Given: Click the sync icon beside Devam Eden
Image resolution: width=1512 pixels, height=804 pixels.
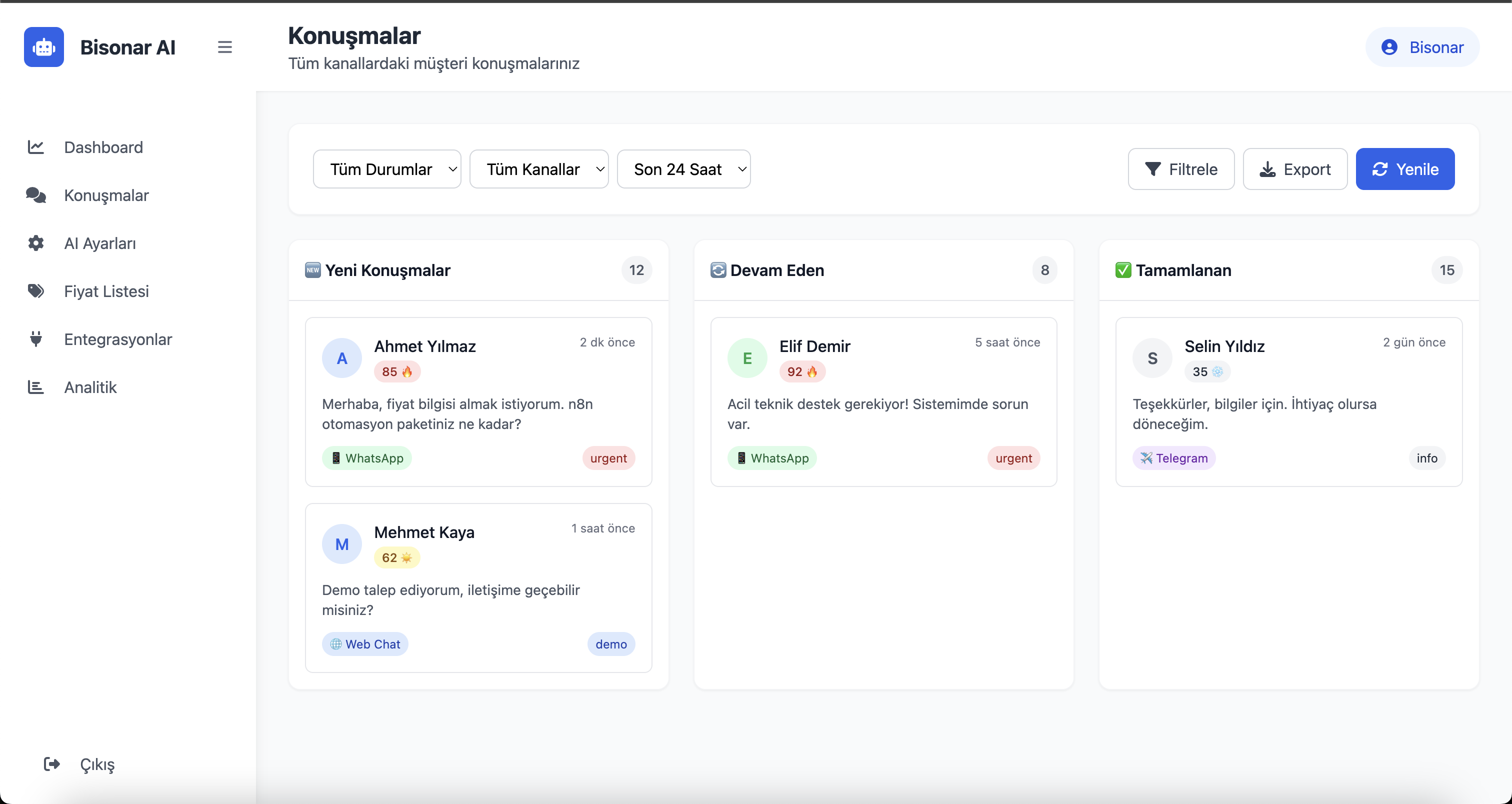Looking at the screenshot, I should coord(718,270).
